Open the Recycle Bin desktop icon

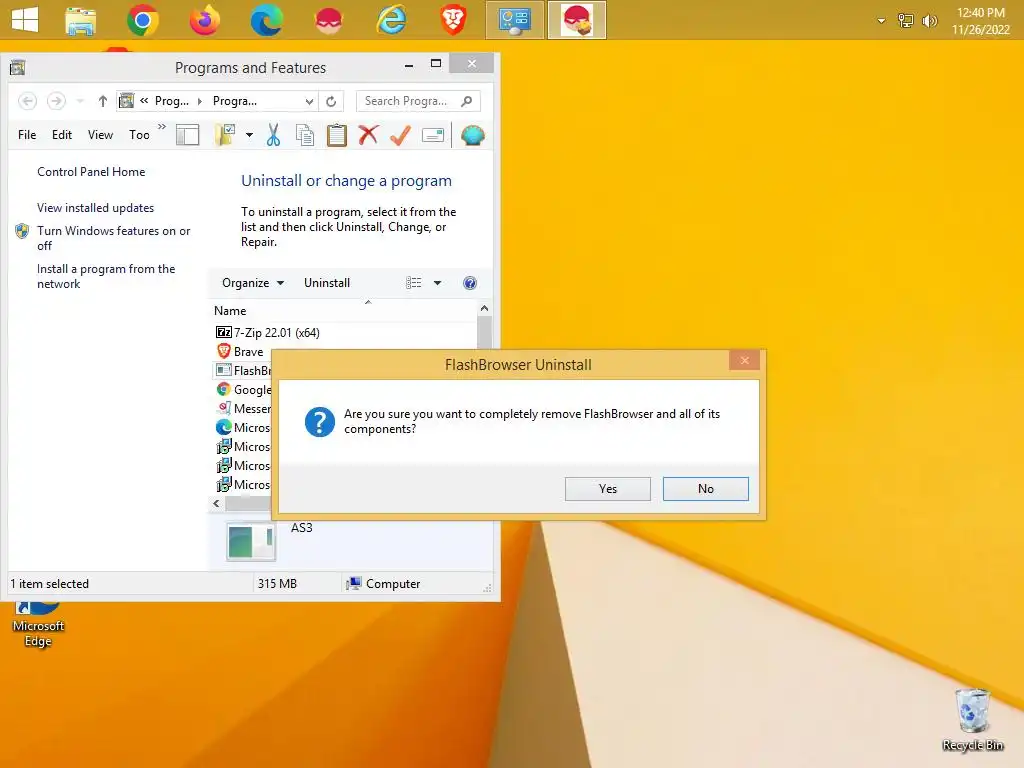click(972, 719)
